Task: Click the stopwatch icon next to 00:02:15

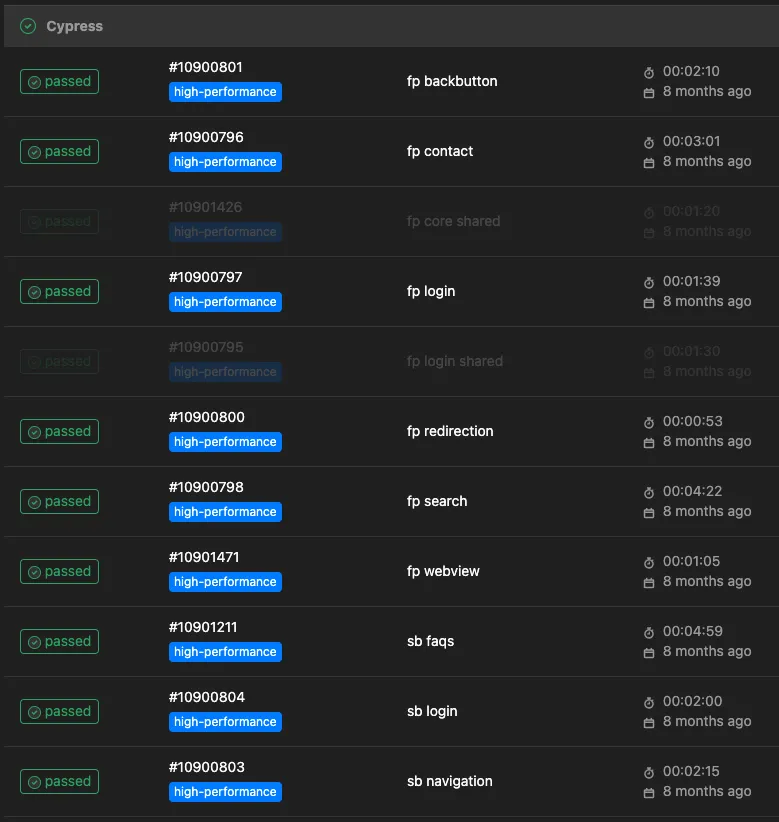Action: (x=649, y=772)
